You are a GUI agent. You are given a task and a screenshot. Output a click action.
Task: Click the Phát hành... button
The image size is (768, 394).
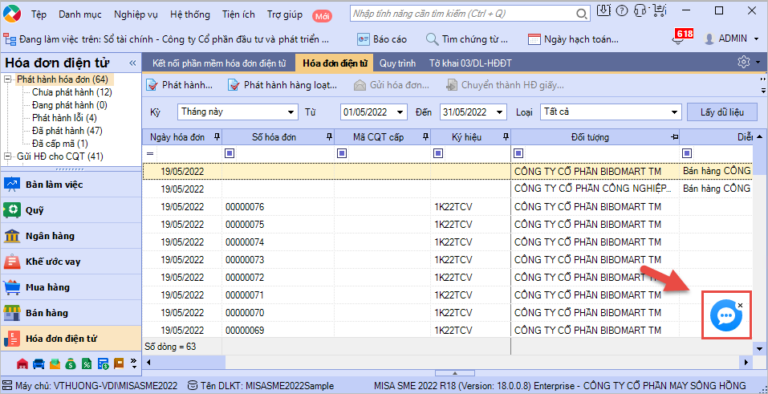(179, 85)
